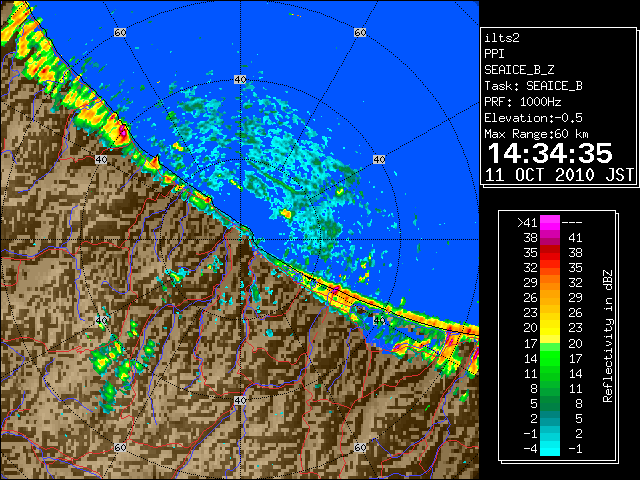Click the vertical 'Reflectivity in dBZ' legend title
The height and width of the screenshot is (480, 640).
point(608,336)
